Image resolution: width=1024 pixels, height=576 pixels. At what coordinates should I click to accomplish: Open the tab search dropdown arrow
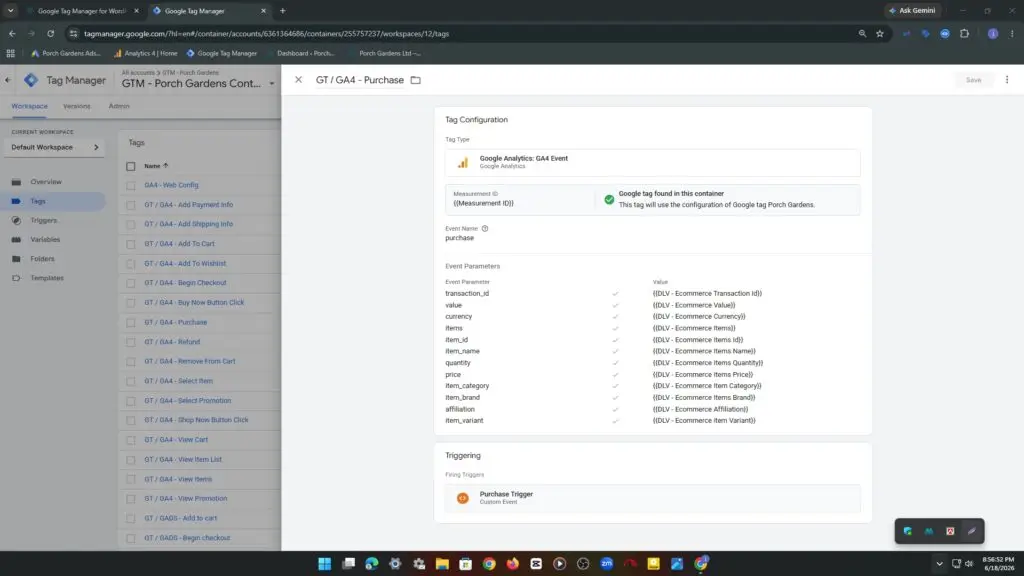10,10
